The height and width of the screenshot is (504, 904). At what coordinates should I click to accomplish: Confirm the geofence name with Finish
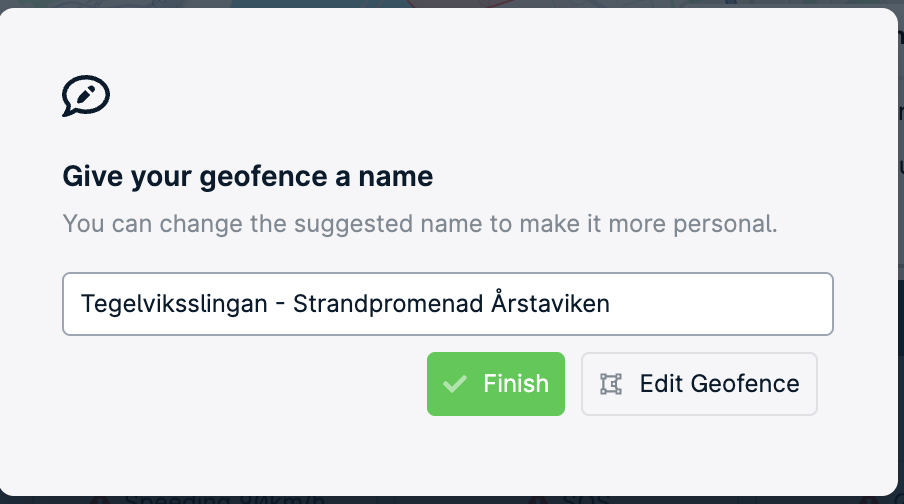[x=496, y=384]
